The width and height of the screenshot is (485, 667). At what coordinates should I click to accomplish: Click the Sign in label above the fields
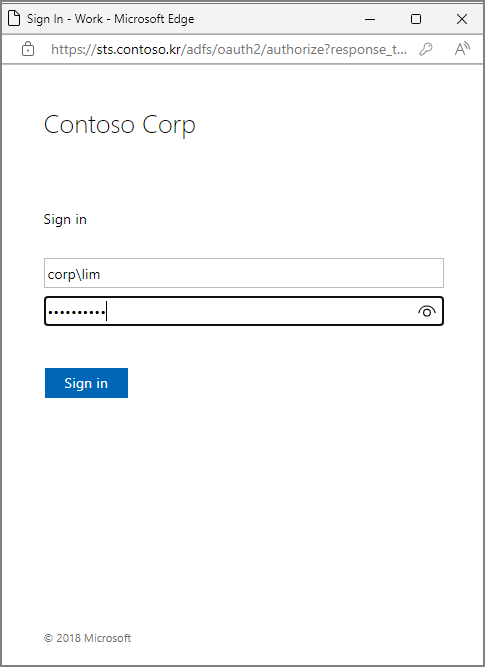pyautogui.click(x=65, y=219)
